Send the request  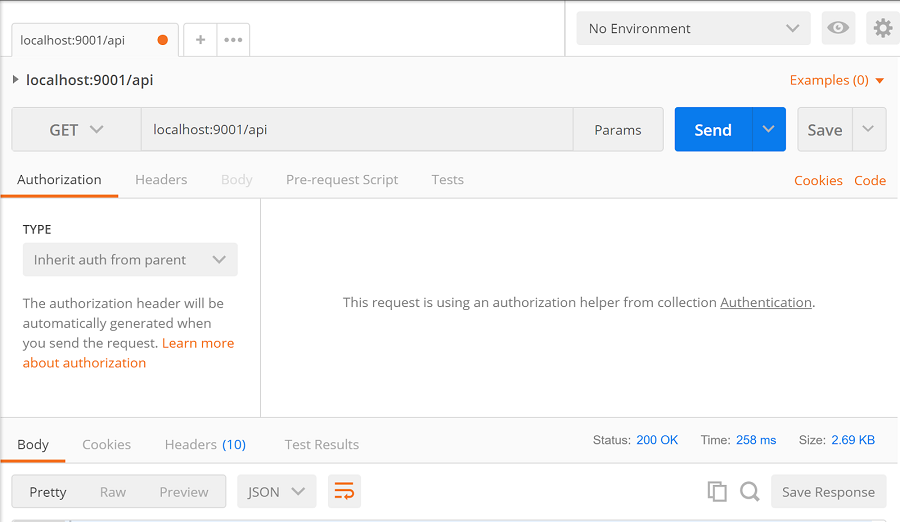coord(713,130)
